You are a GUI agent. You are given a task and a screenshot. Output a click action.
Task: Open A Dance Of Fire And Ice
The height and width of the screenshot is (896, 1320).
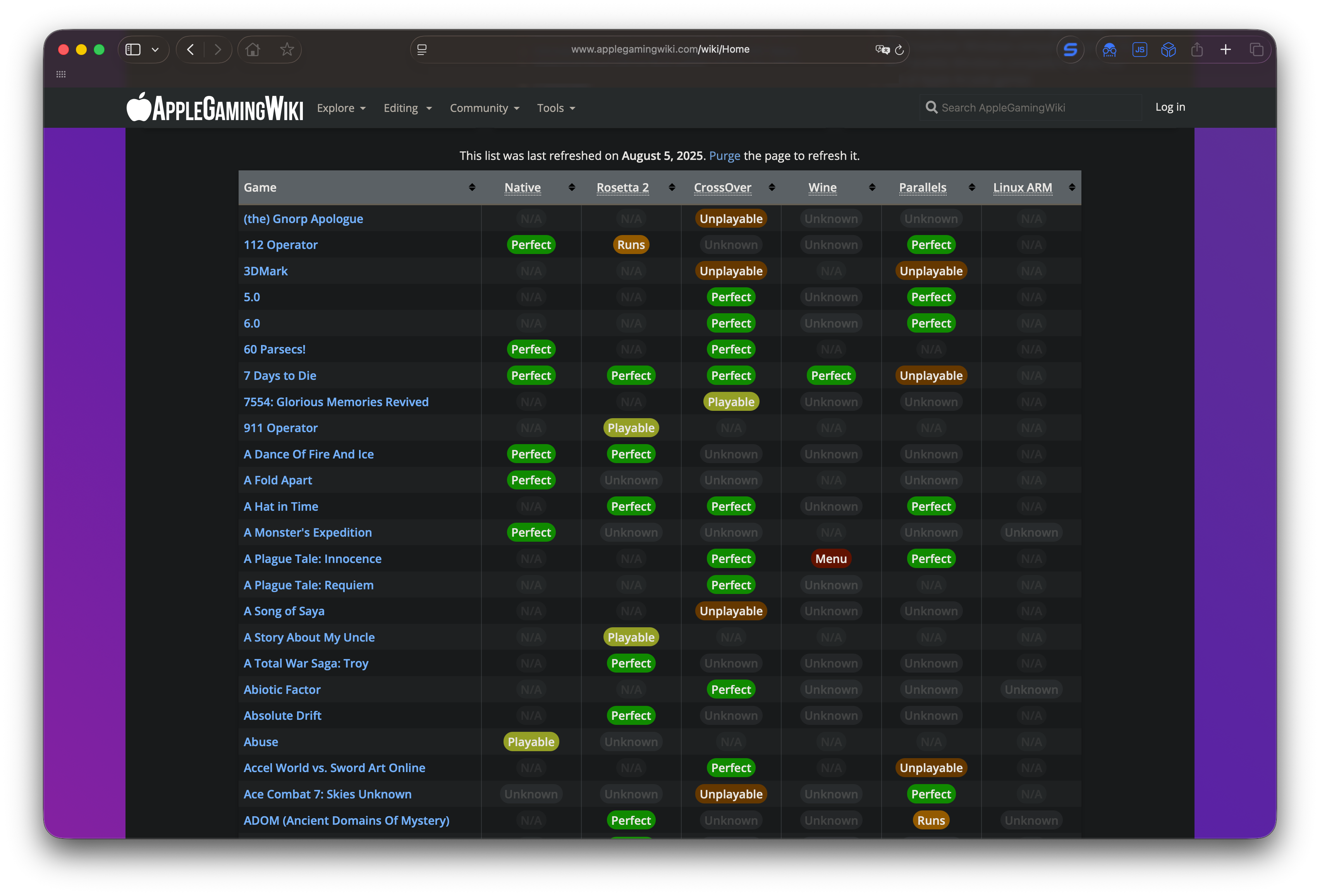[309, 454]
